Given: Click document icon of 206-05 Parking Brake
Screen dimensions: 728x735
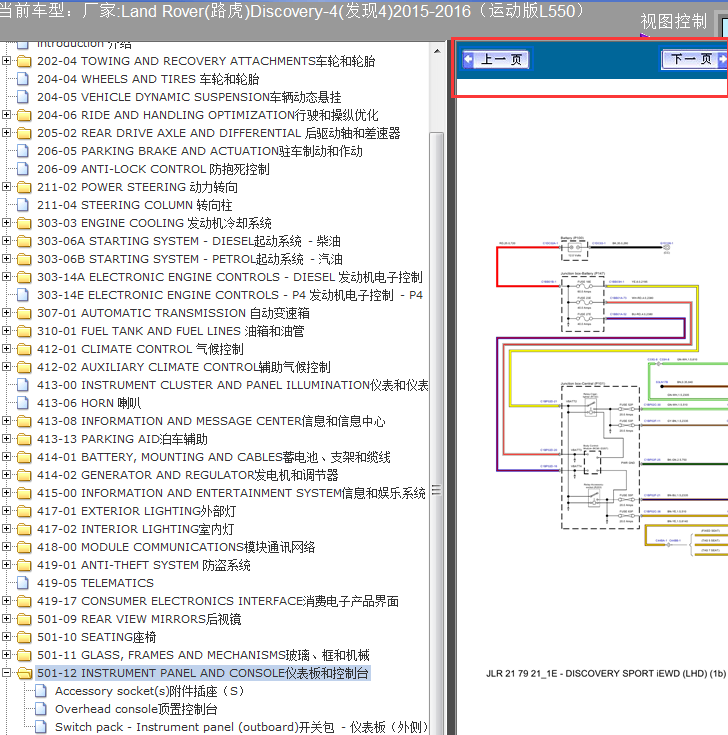Looking at the screenshot, I should (23, 151).
